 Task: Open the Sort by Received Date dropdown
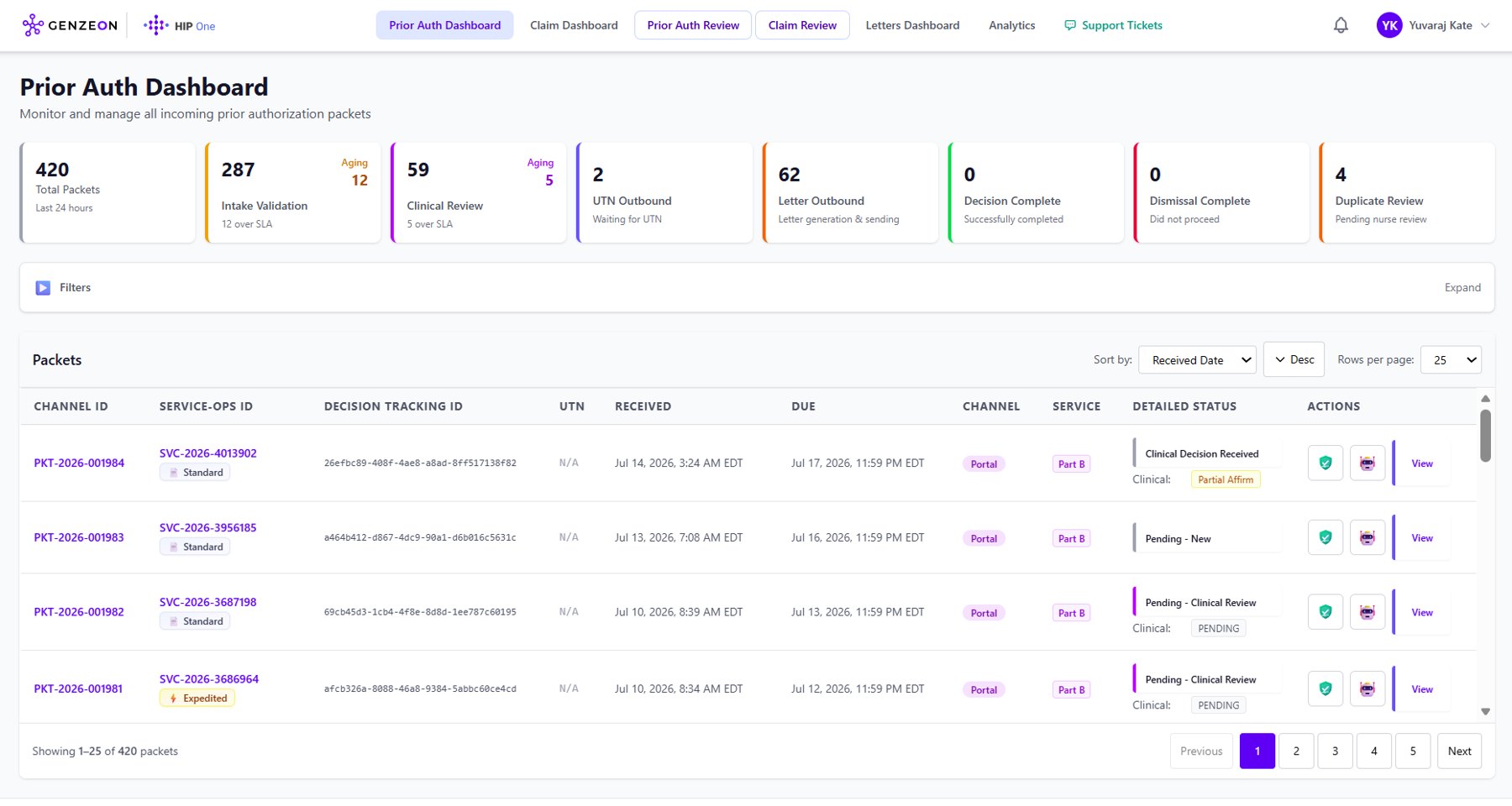[1197, 360]
